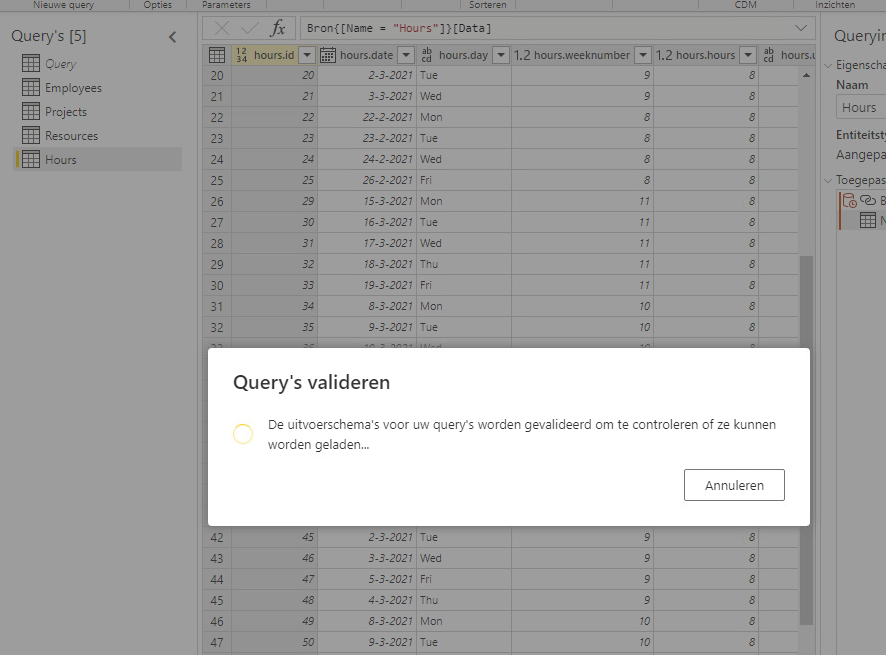886x655 pixels.
Task: Select row number 26
Action: point(217,201)
